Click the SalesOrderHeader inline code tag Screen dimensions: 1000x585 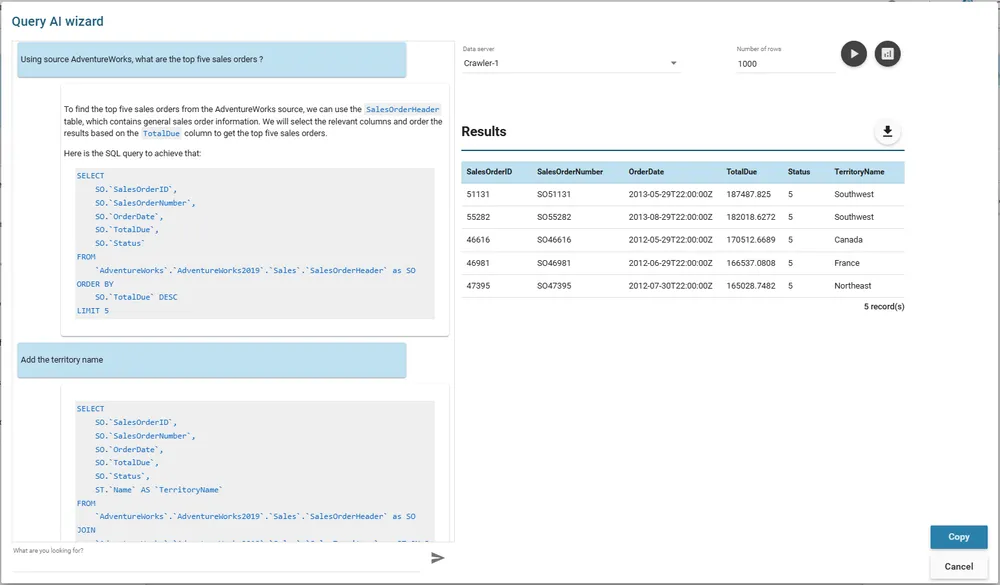(x=402, y=109)
